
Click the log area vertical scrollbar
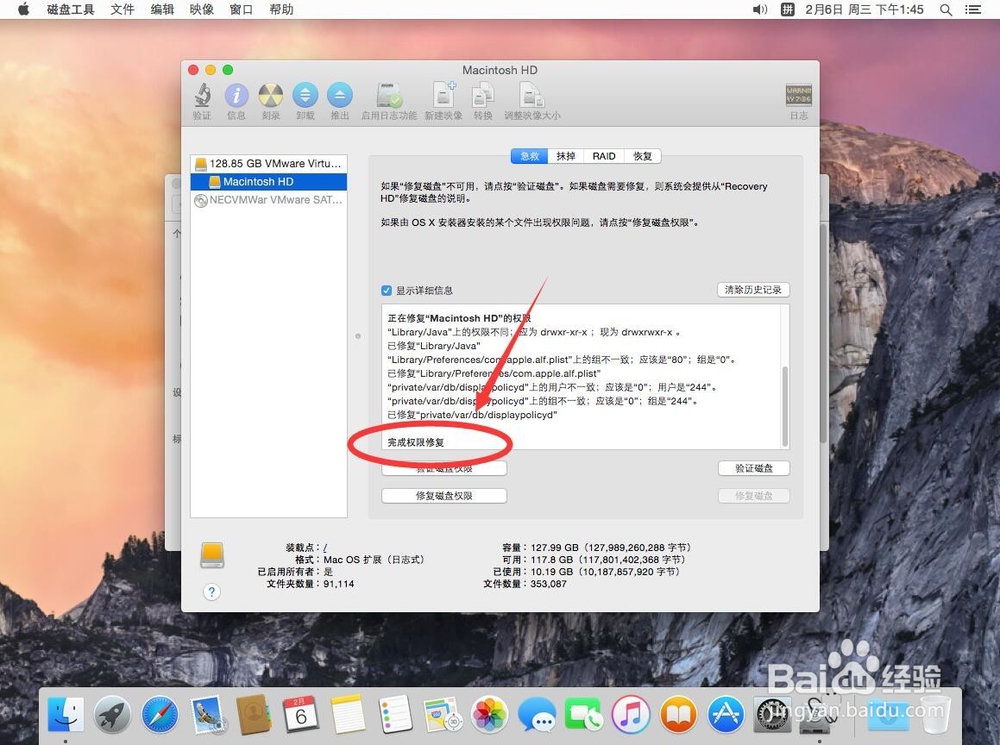(x=784, y=406)
